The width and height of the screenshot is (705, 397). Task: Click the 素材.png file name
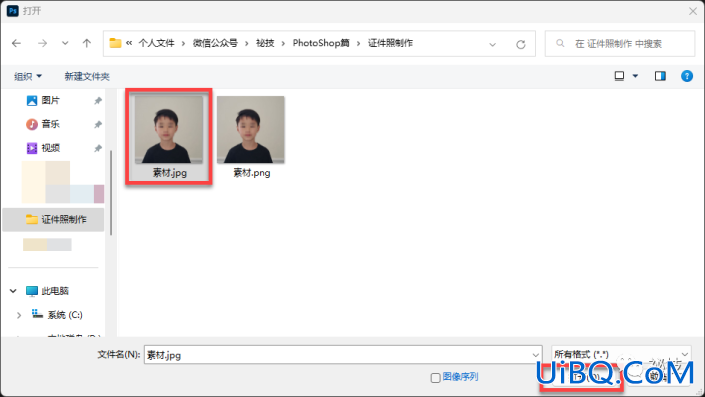252,173
